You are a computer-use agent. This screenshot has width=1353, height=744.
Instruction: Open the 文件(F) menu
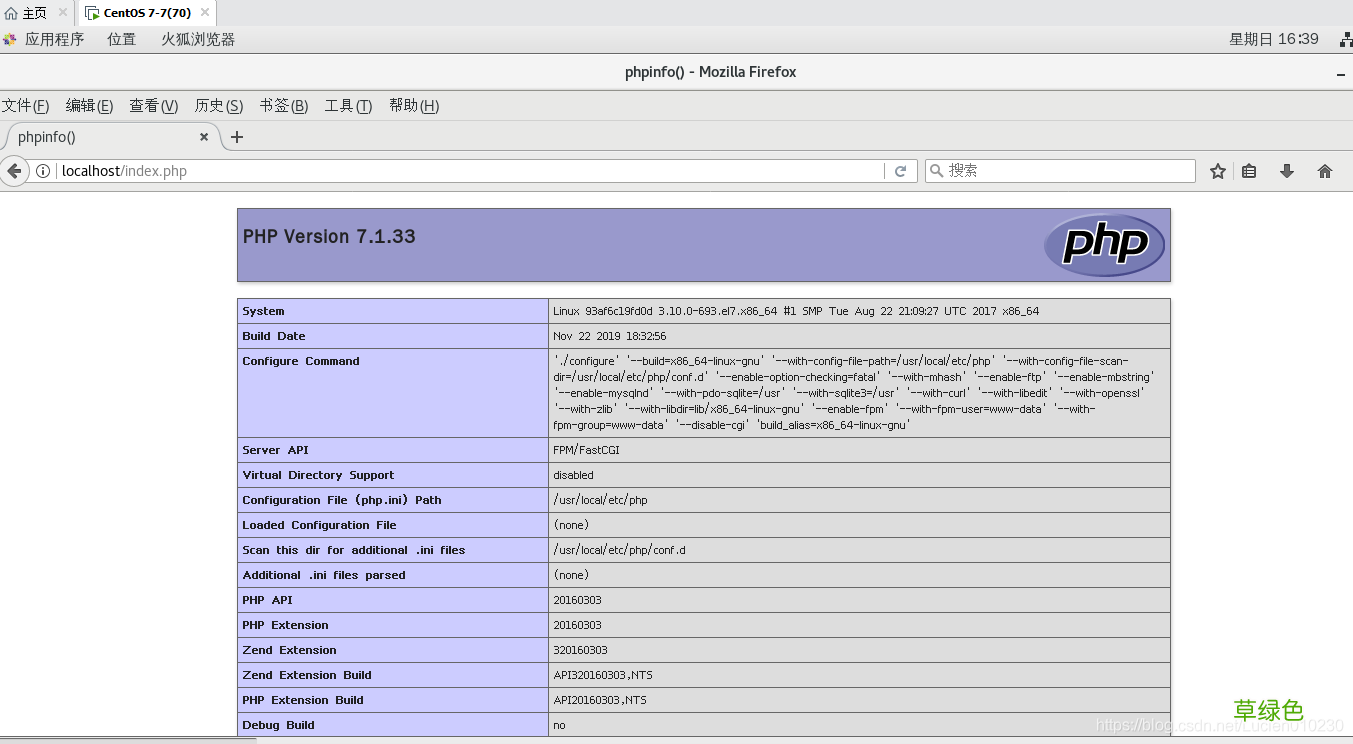tap(25, 106)
